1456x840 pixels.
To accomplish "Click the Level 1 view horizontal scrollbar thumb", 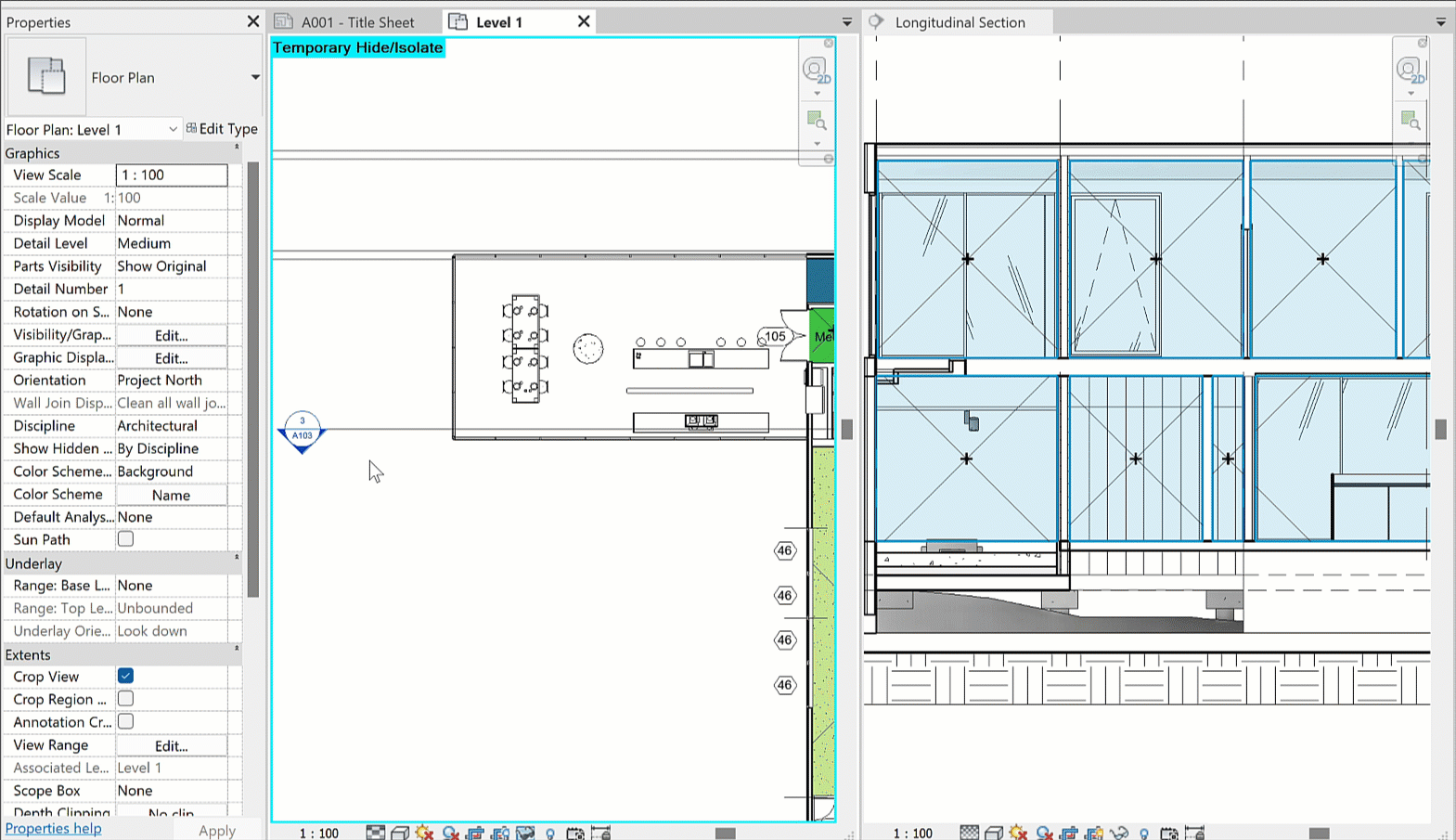I will click(726, 833).
